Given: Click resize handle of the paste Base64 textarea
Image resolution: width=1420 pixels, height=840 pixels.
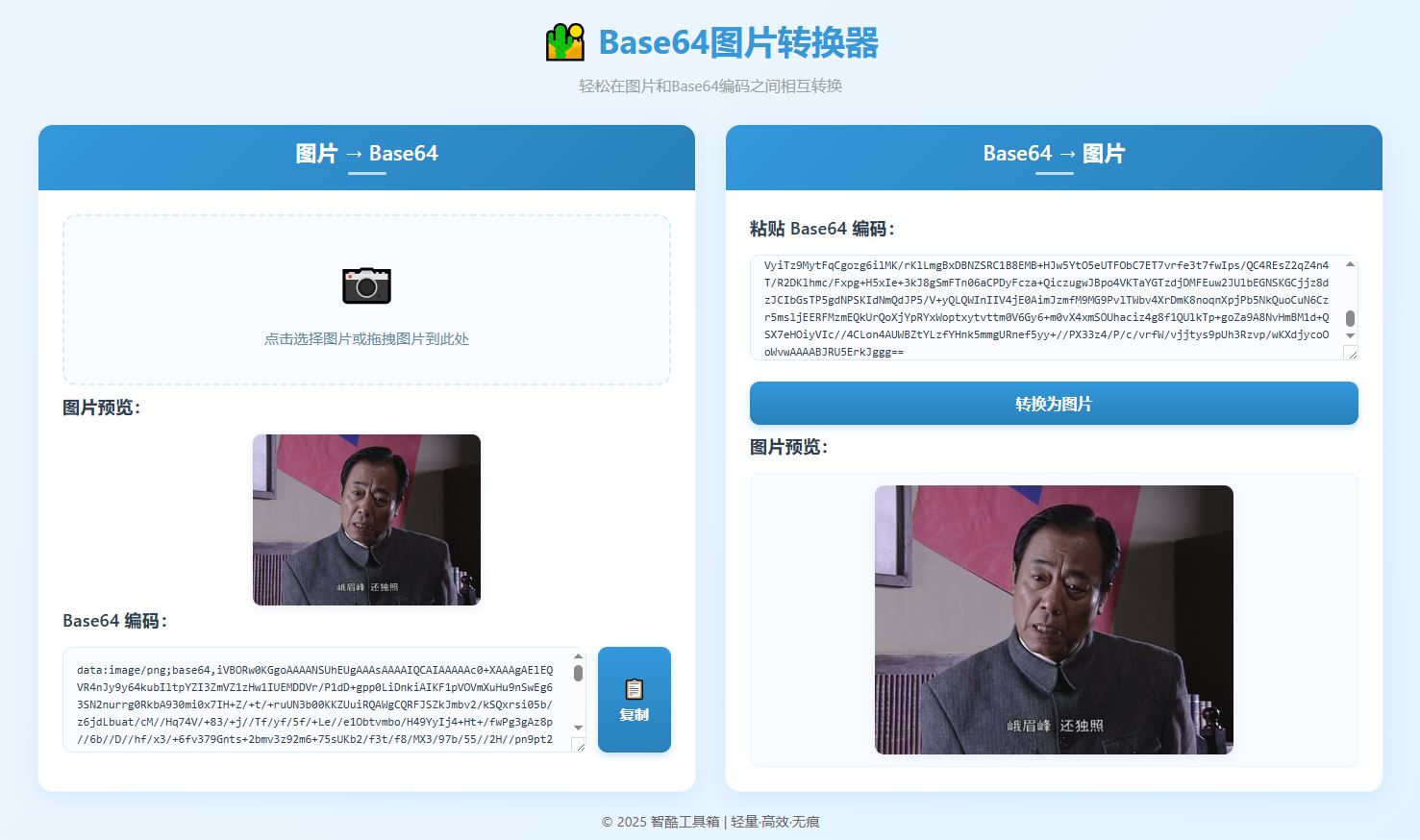Looking at the screenshot, I should pyautogui.click(x=1351, y=354).
